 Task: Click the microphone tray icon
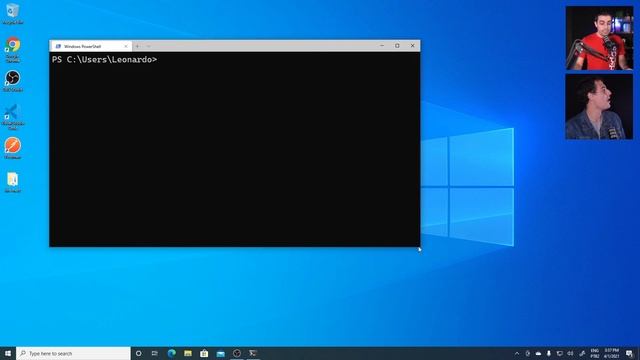(549, 353)
